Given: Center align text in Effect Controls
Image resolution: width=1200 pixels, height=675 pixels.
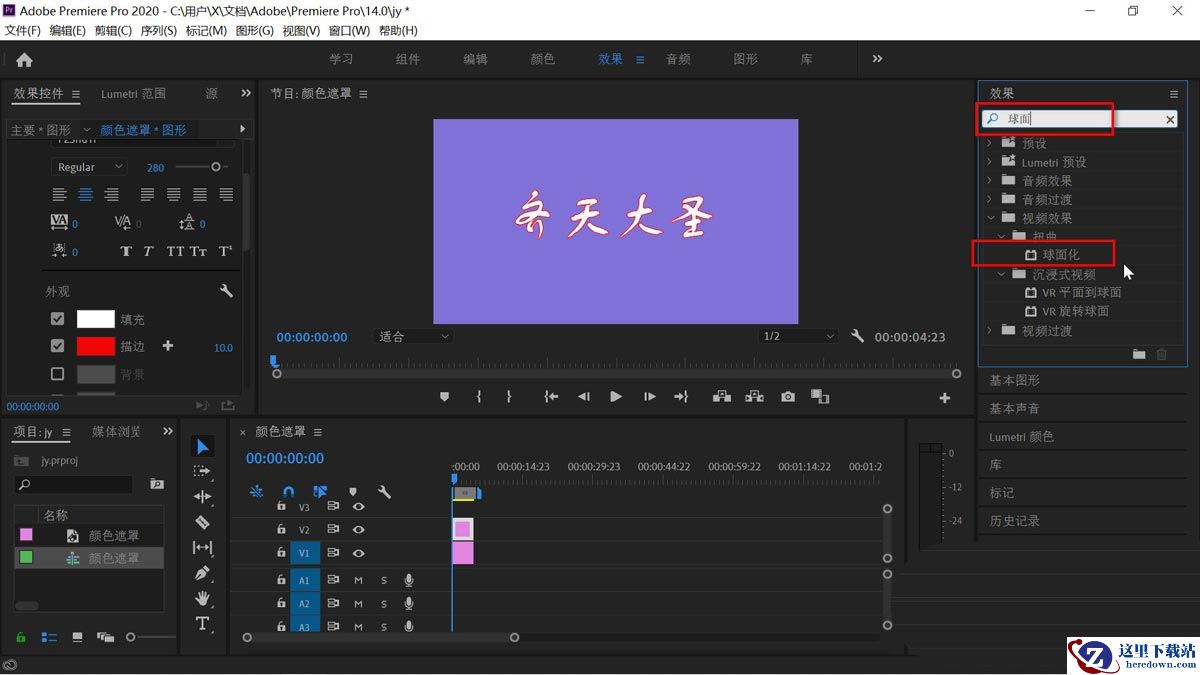Looking at the screenshot, I should coord(86,194).
